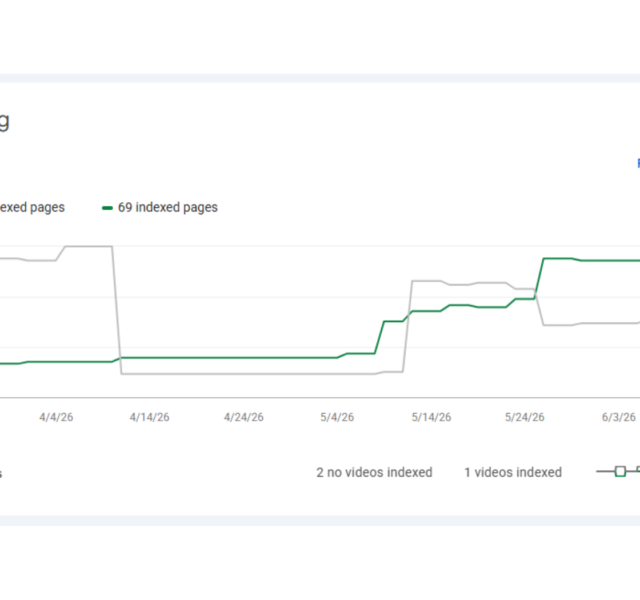Select the 5/14/26 date axis label
Viewport: 640px width, 600px height.
click(431, 417)
